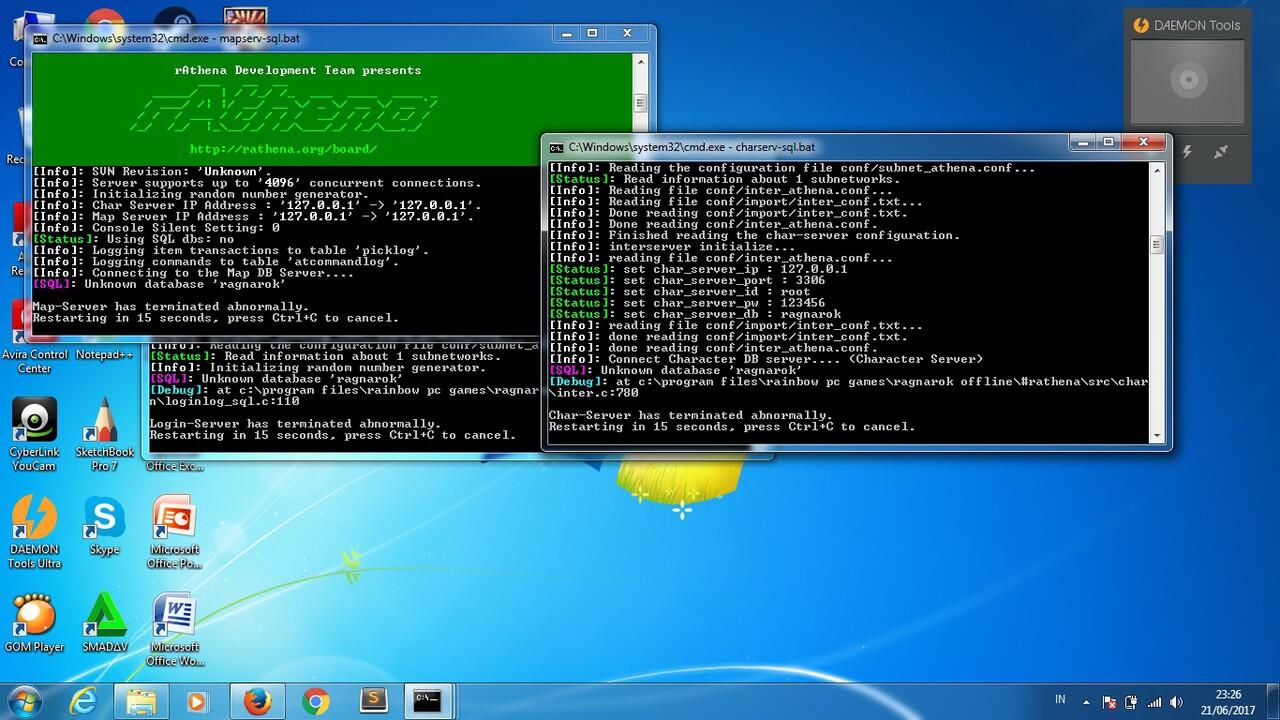Click the mapserv window scrollbar thumb
1280x720 pixels.
[640, 103]
